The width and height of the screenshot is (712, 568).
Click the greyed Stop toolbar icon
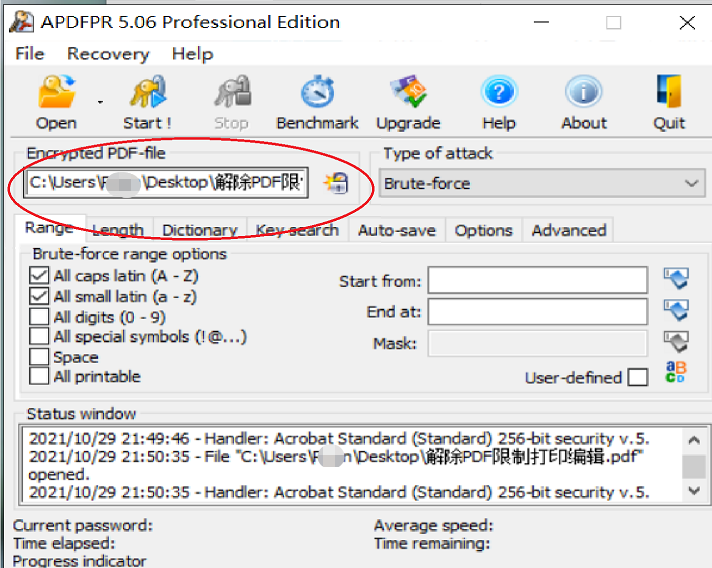(x=232, y=92)
